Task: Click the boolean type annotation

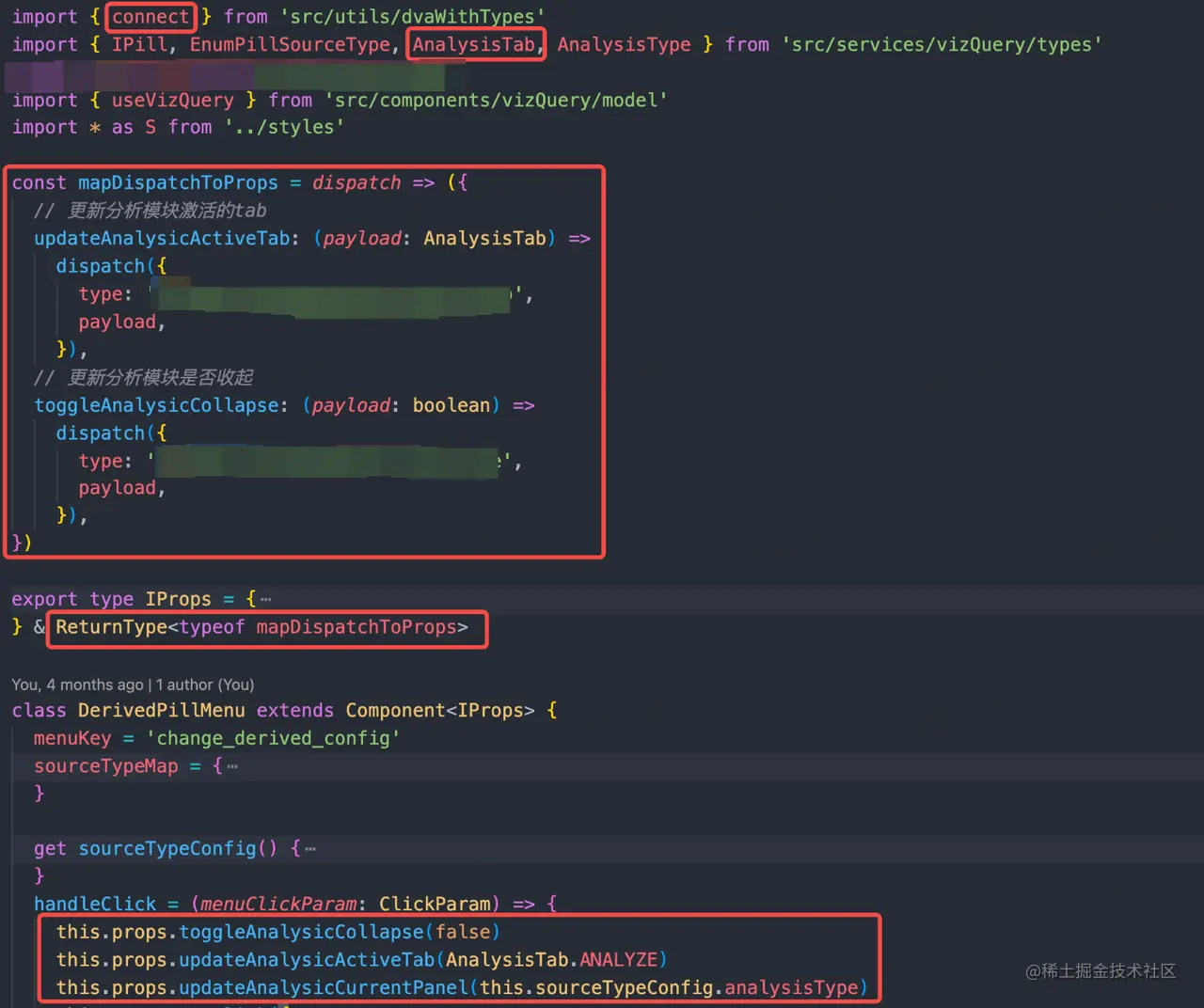Action: pos(451,405)
